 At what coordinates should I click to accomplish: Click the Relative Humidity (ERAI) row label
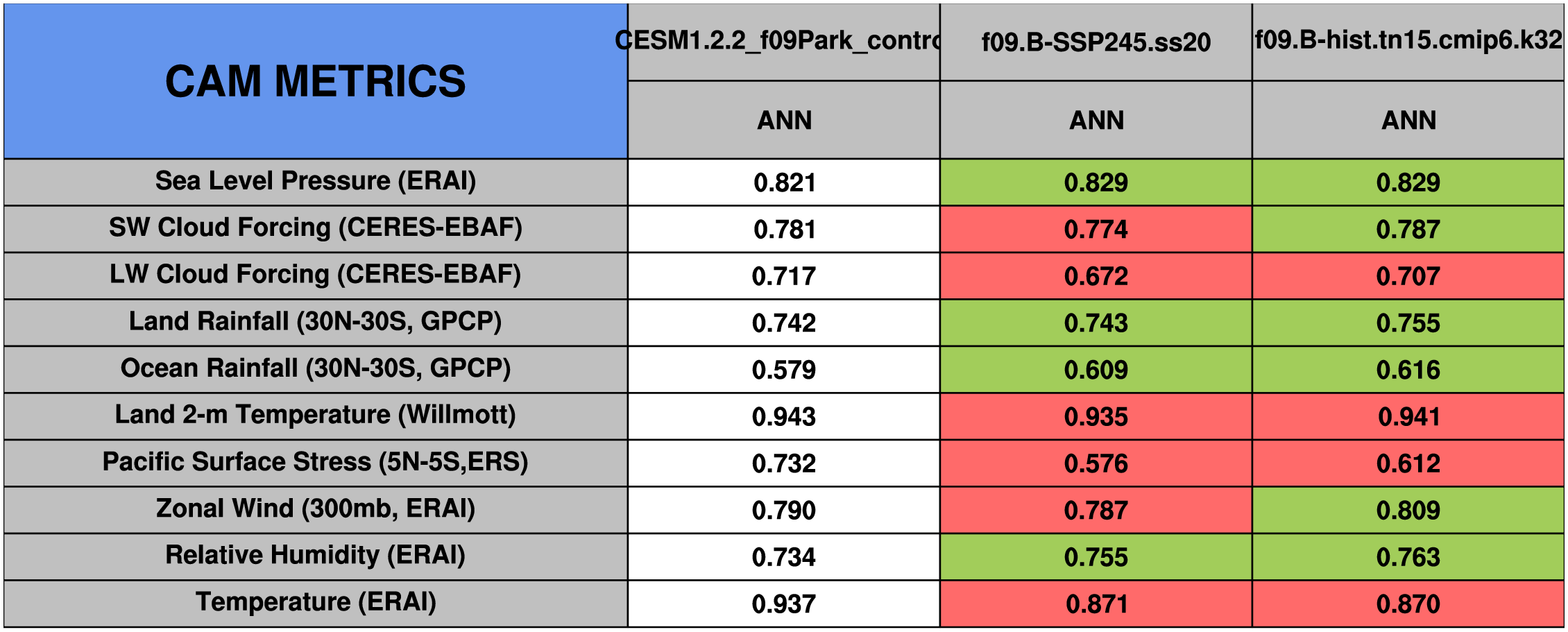click(316, 555)
